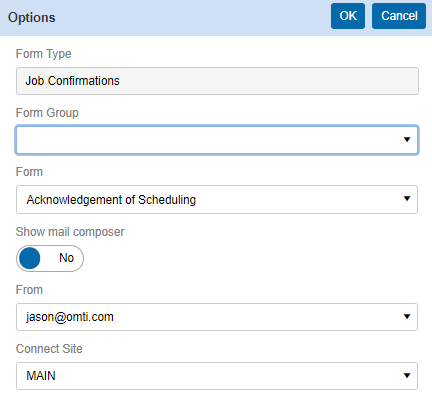Confirm the options with OK

pyautogui.click(x=348, y=16)
